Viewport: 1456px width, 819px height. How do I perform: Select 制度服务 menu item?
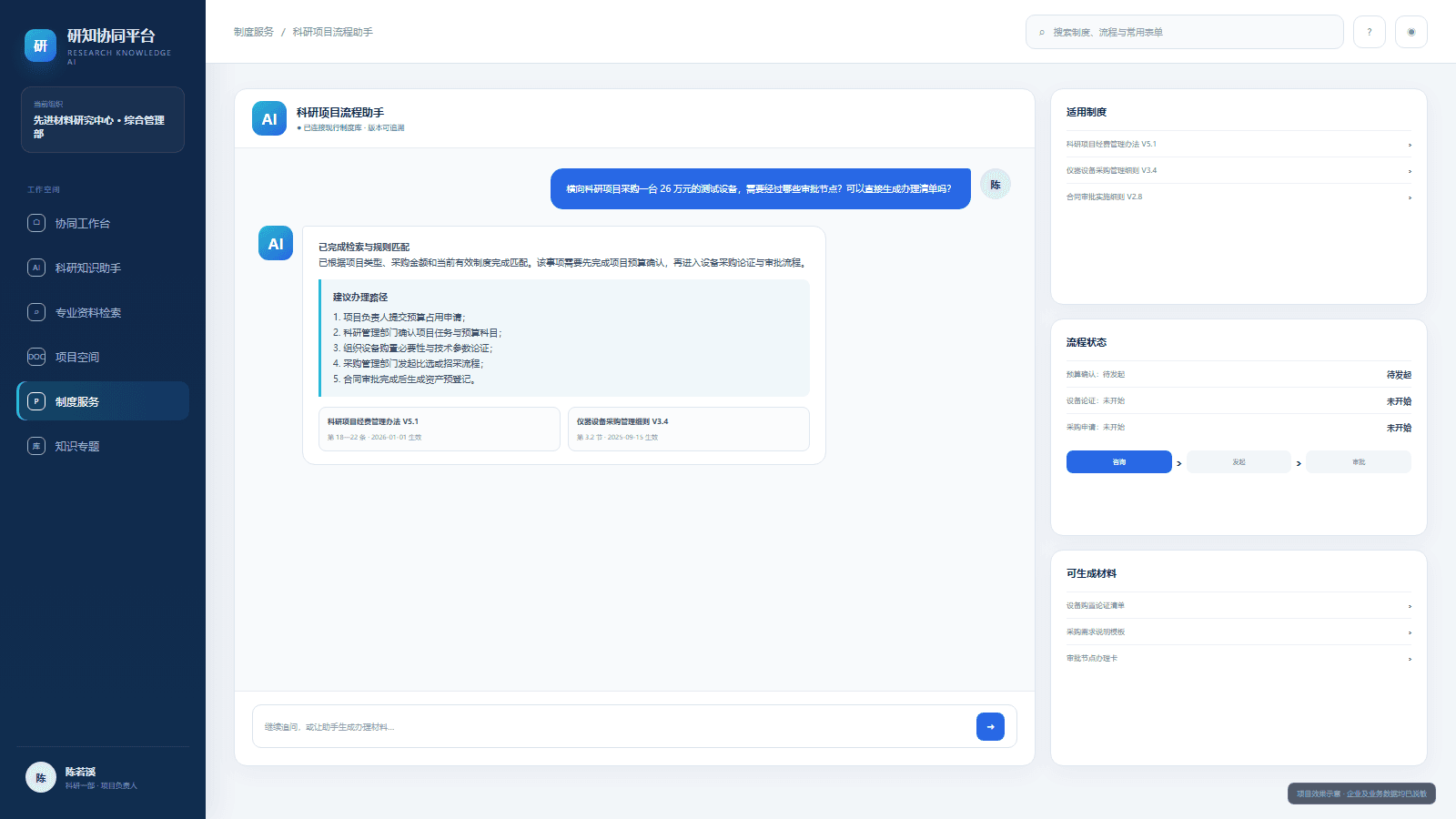103,401
